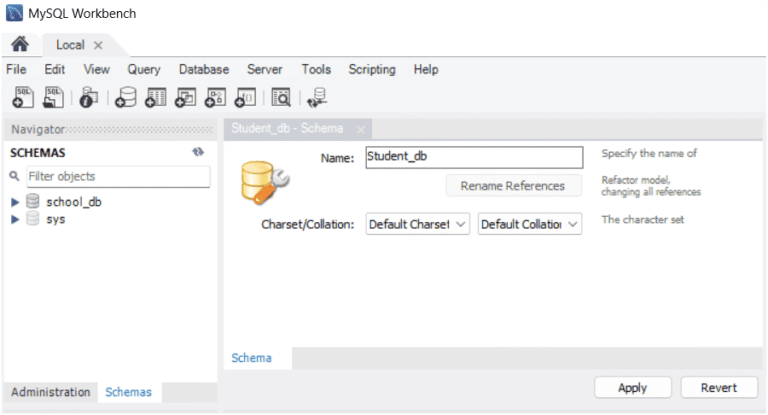The width and height of the screenshot is (768, 415).
Task: Create a new function icon
Action: click(245, 97)
